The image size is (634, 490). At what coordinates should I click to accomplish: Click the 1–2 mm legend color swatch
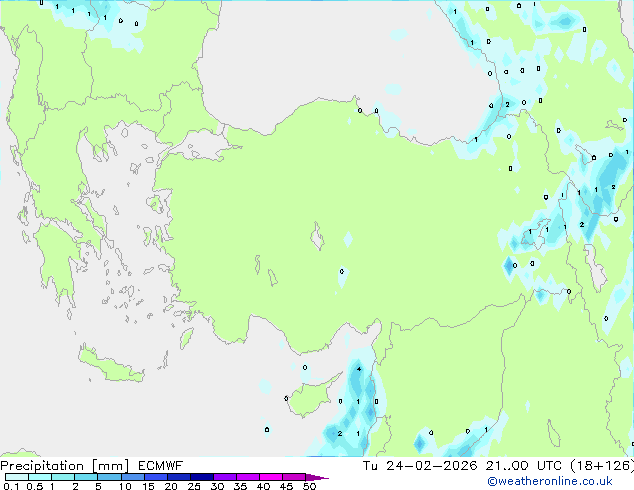pyautogui.click(x=63, y=477)
